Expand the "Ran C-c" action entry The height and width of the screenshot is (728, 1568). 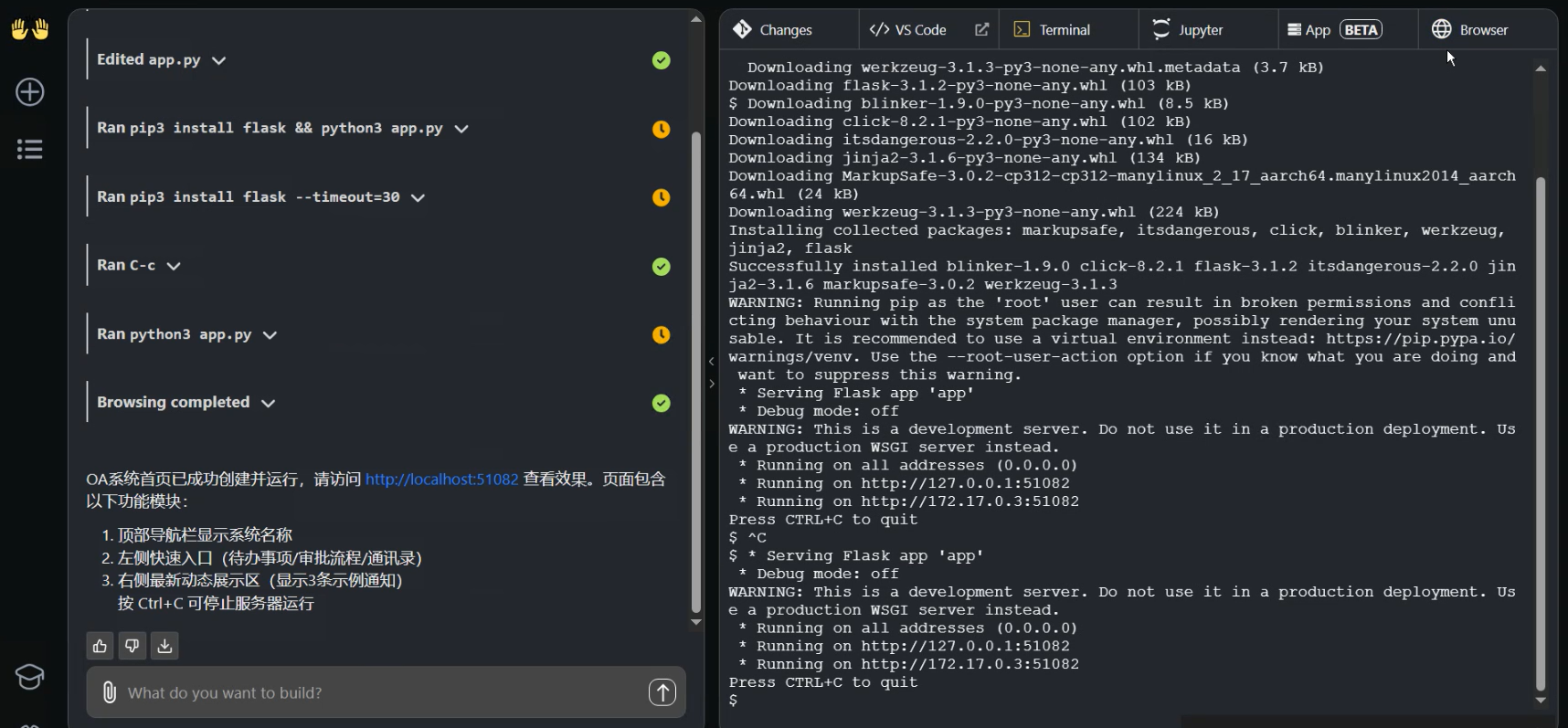174,266
